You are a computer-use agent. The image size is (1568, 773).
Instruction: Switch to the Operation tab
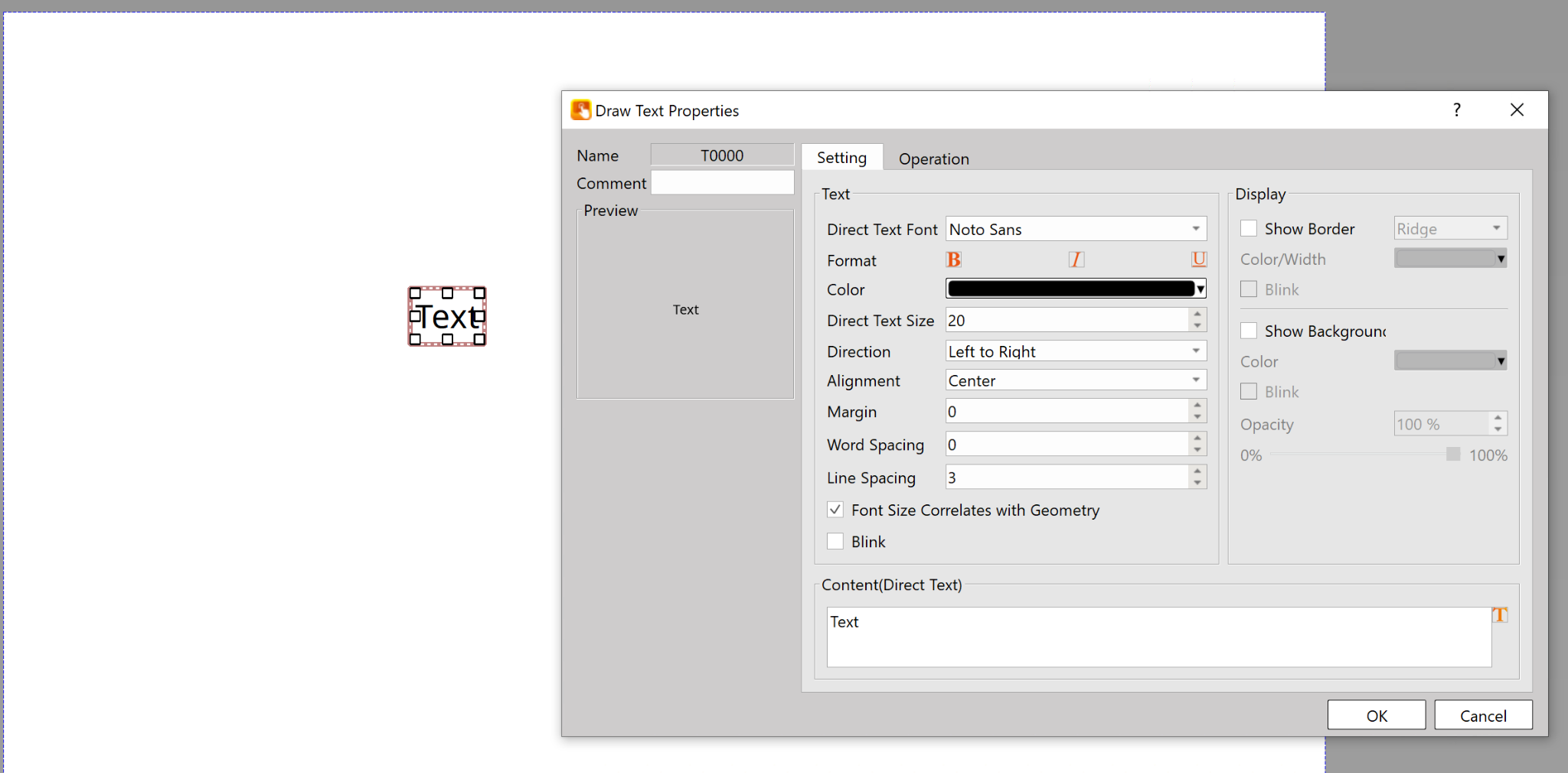pyautogui.click(x=933, y=158)
